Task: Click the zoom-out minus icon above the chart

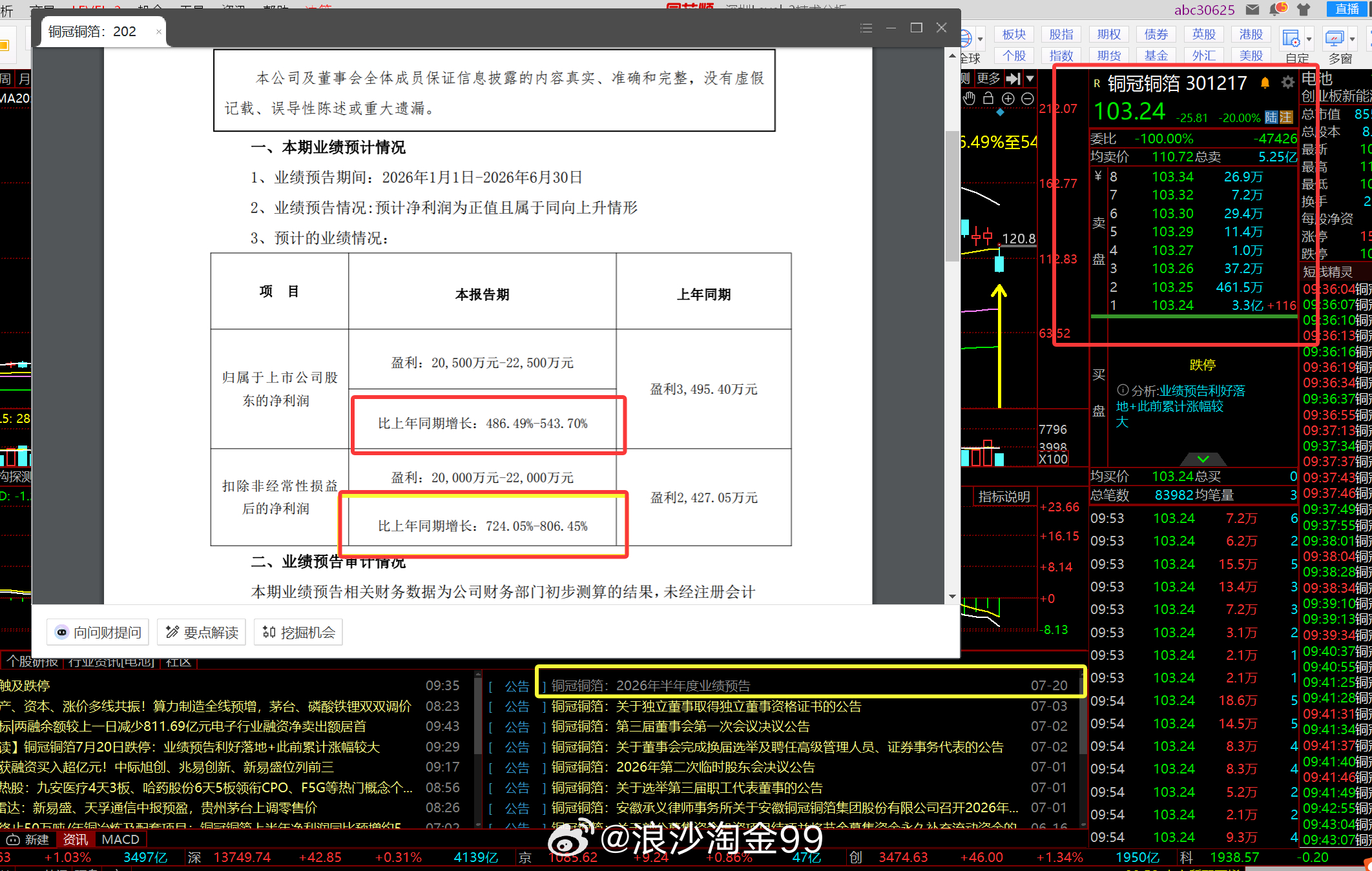Action: click(1028, 98)
